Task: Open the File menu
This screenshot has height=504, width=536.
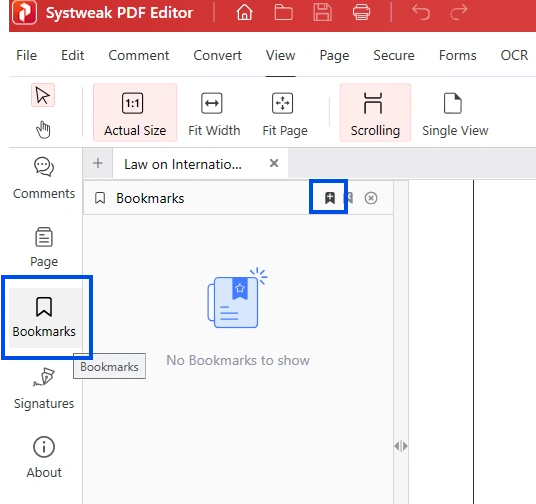Action: 26,55
